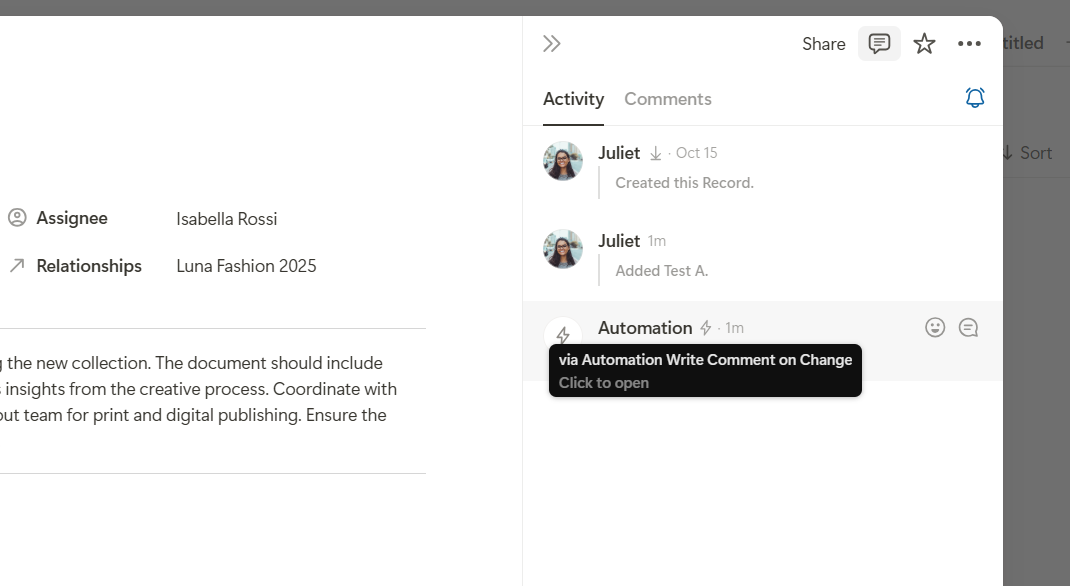Click into the record description text
Image resolution: width=1070 pixels, height=586 pixels.
[200, 389]
